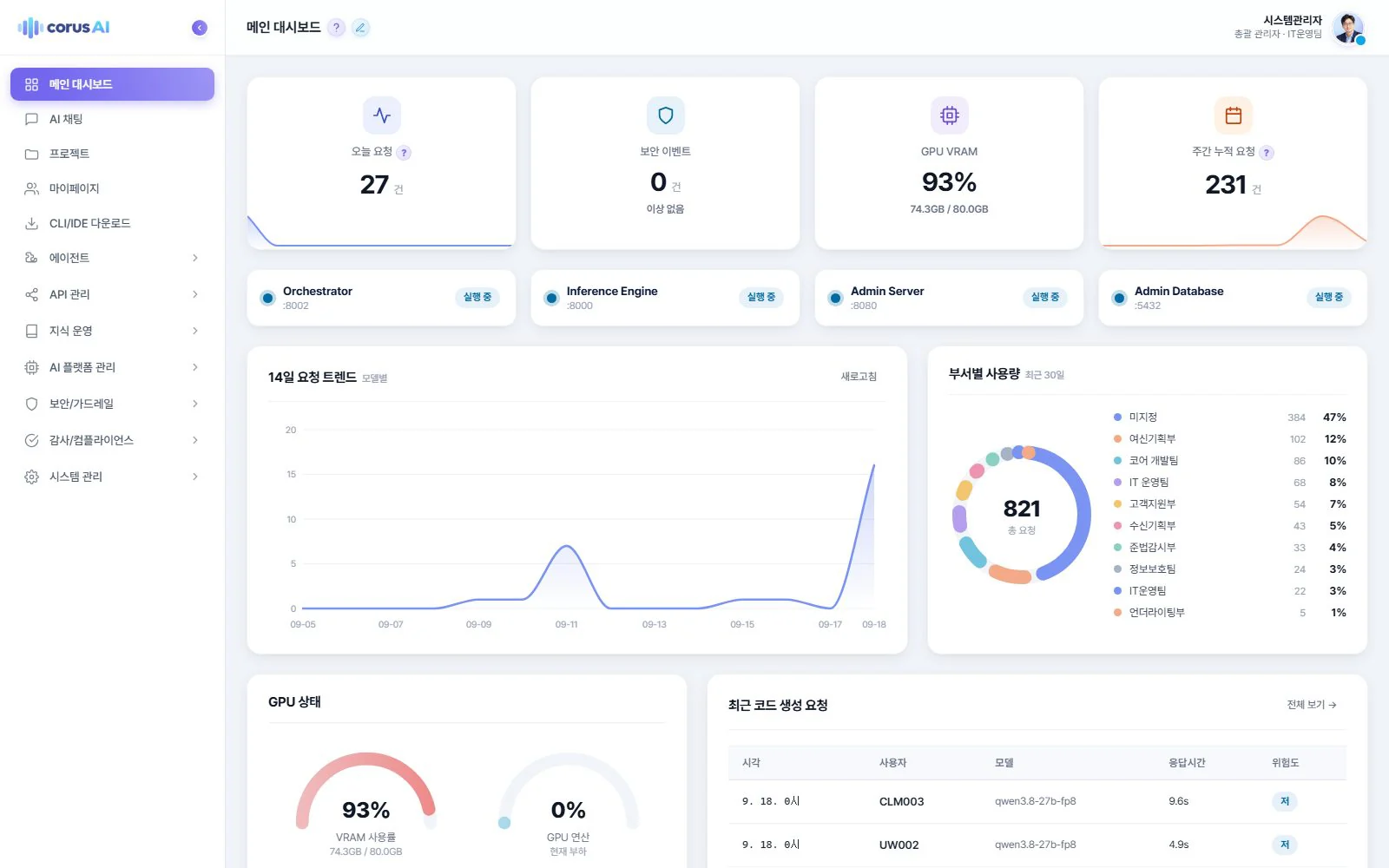The width and height of the screenshot is (1389, 868).
Task: Click the calendar icon in 주간 누적 요청 card
Action: 1234,115
